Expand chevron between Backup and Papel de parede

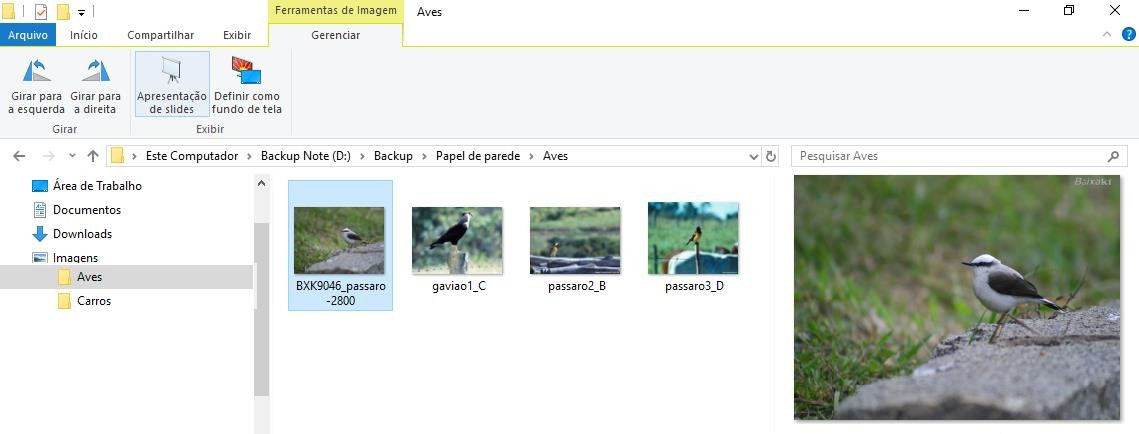(x=424, y=156)
